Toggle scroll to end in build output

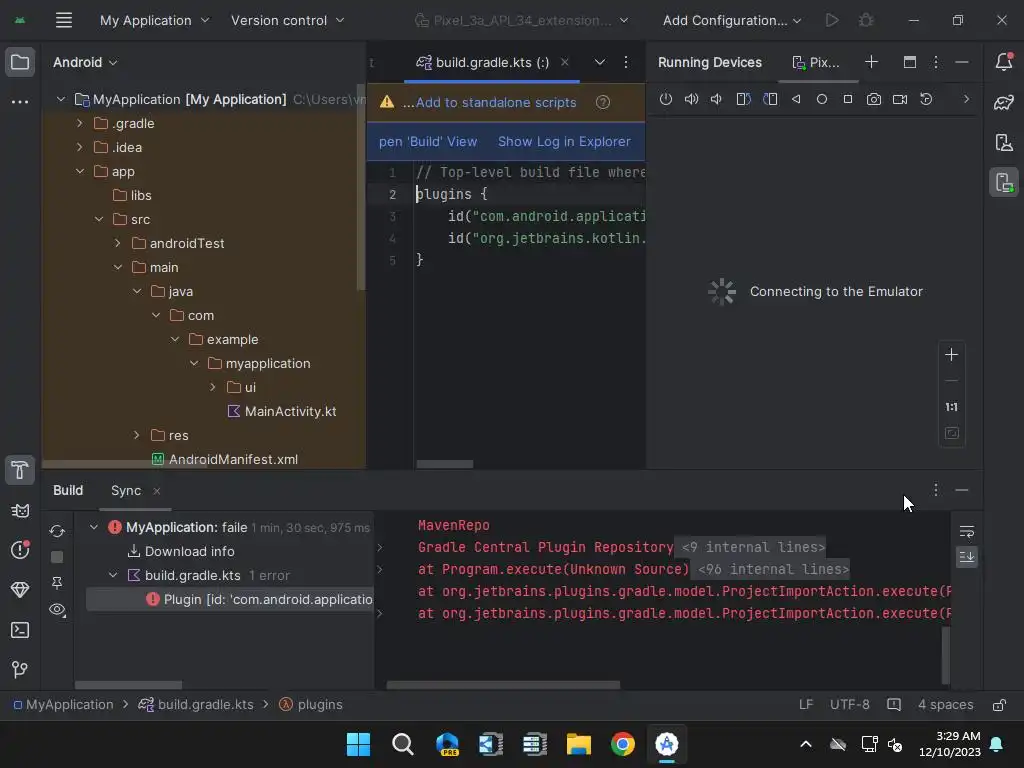pos(967,557)
